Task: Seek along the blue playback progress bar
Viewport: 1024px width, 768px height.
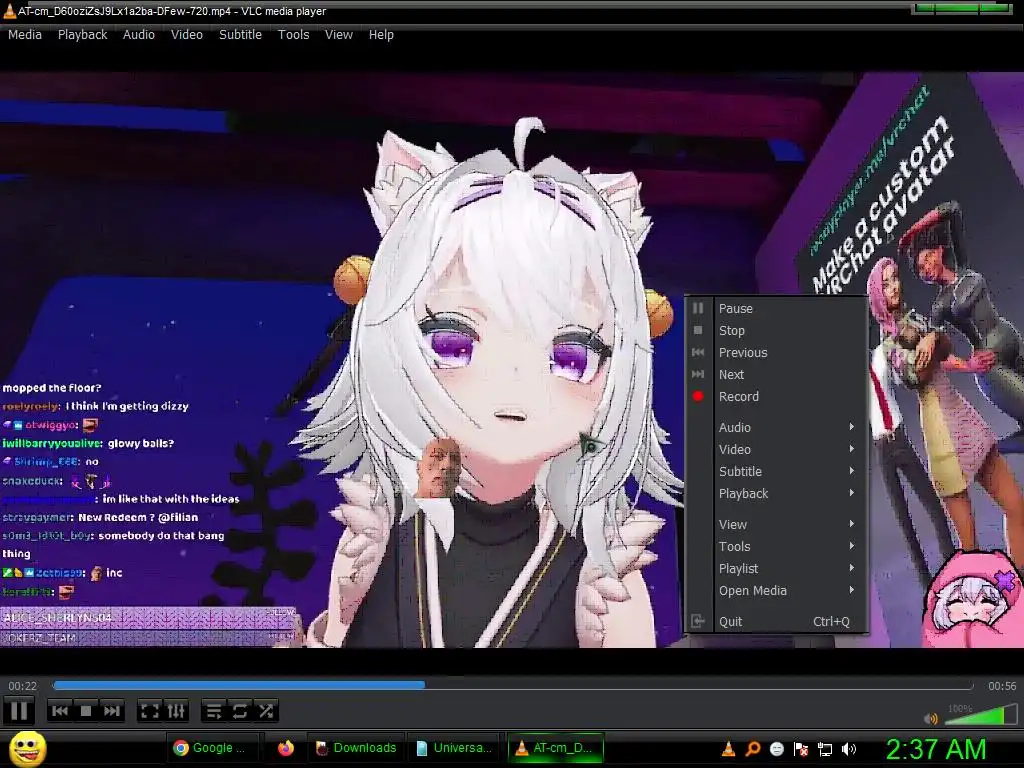Action: pyautogui.click(x=513, y=685)
